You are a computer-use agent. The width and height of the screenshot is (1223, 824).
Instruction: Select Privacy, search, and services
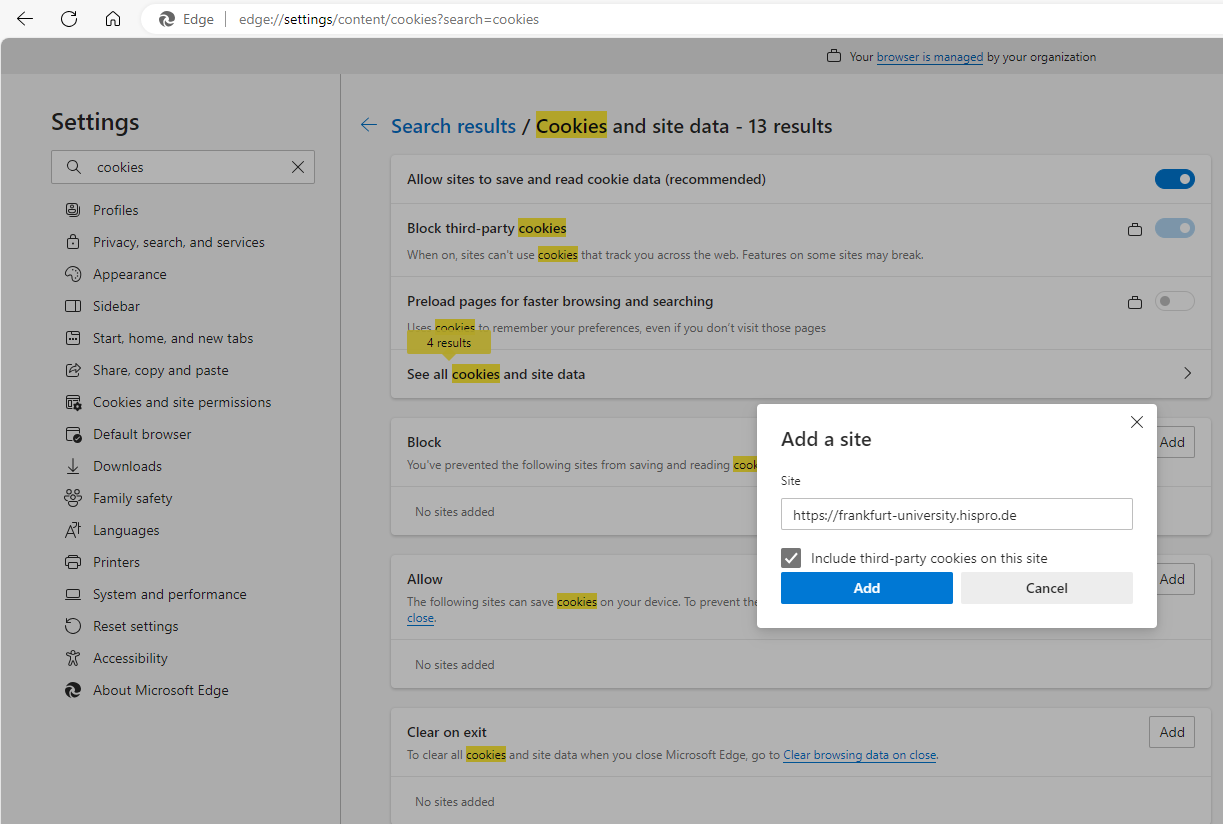(x=178, y=242)
